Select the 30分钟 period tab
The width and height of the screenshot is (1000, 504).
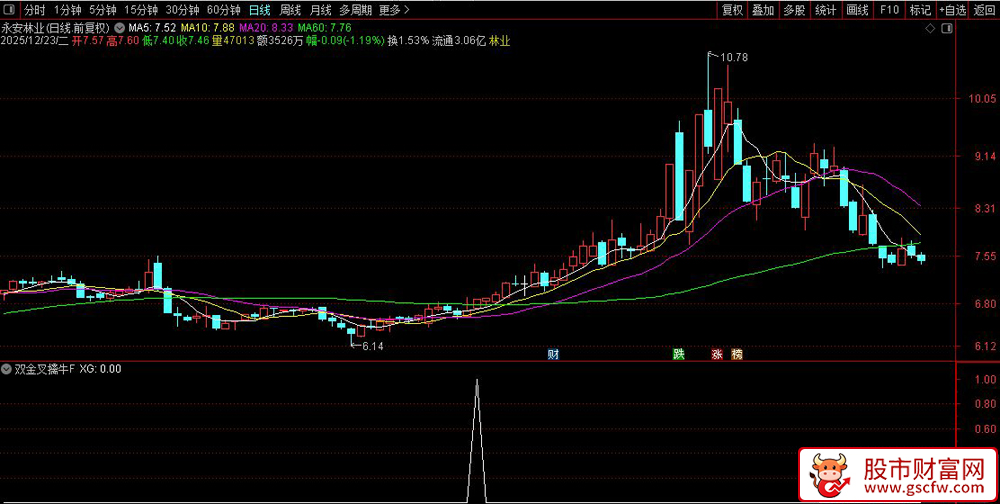(182, 10)
